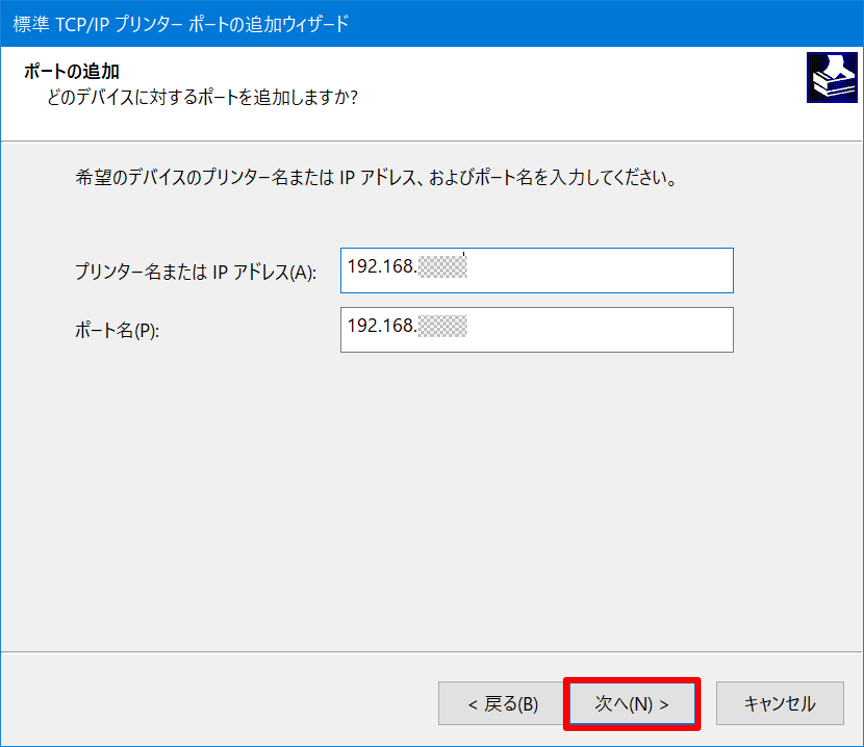Image resolution: width=864 pixels, height=747 pixels.
Task: Click inside the プリンター名またはIPアドレス field
Action: point(535,269)
